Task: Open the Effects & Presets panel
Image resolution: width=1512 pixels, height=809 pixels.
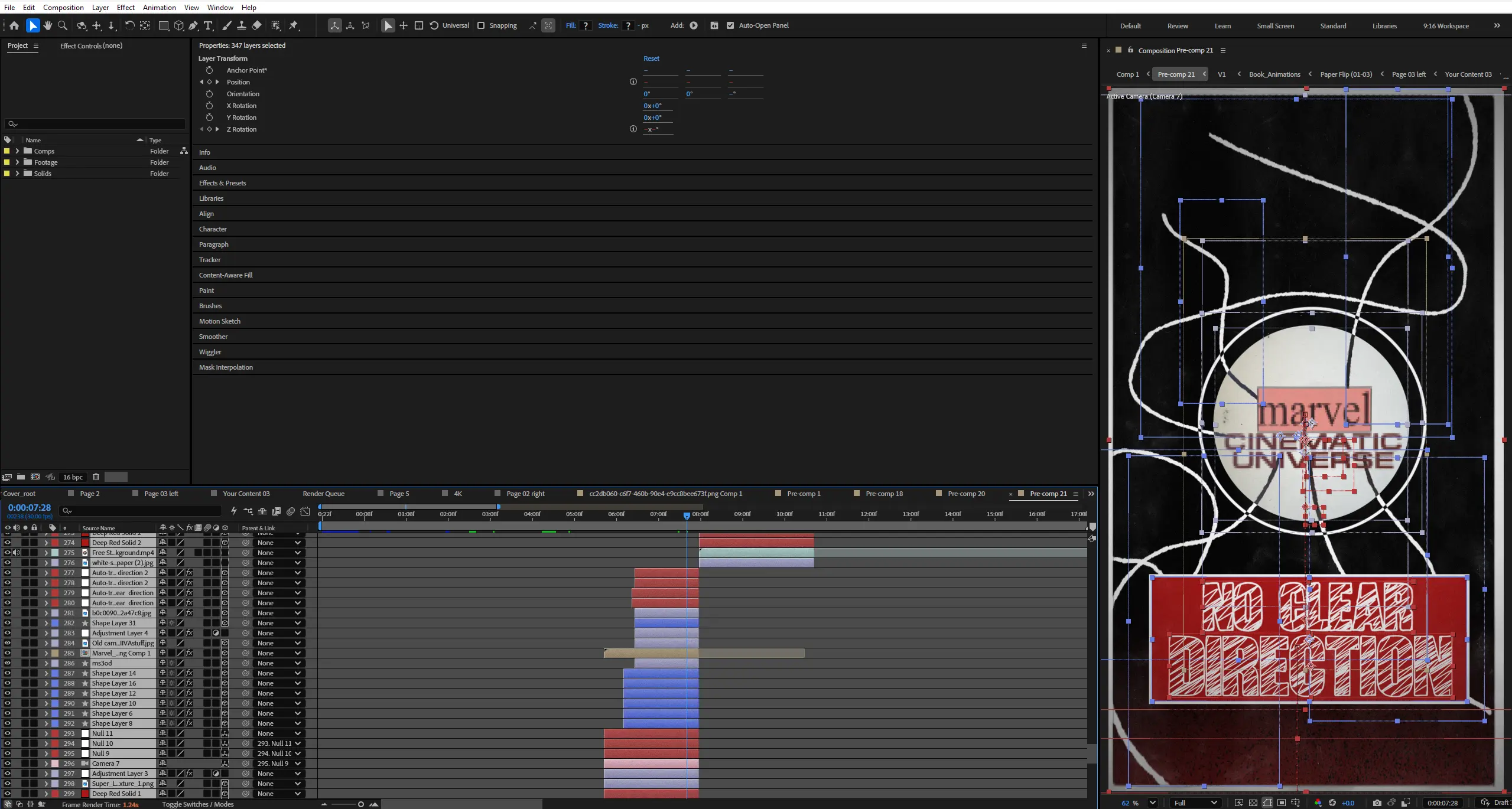Action: click(x=222, y=183)
